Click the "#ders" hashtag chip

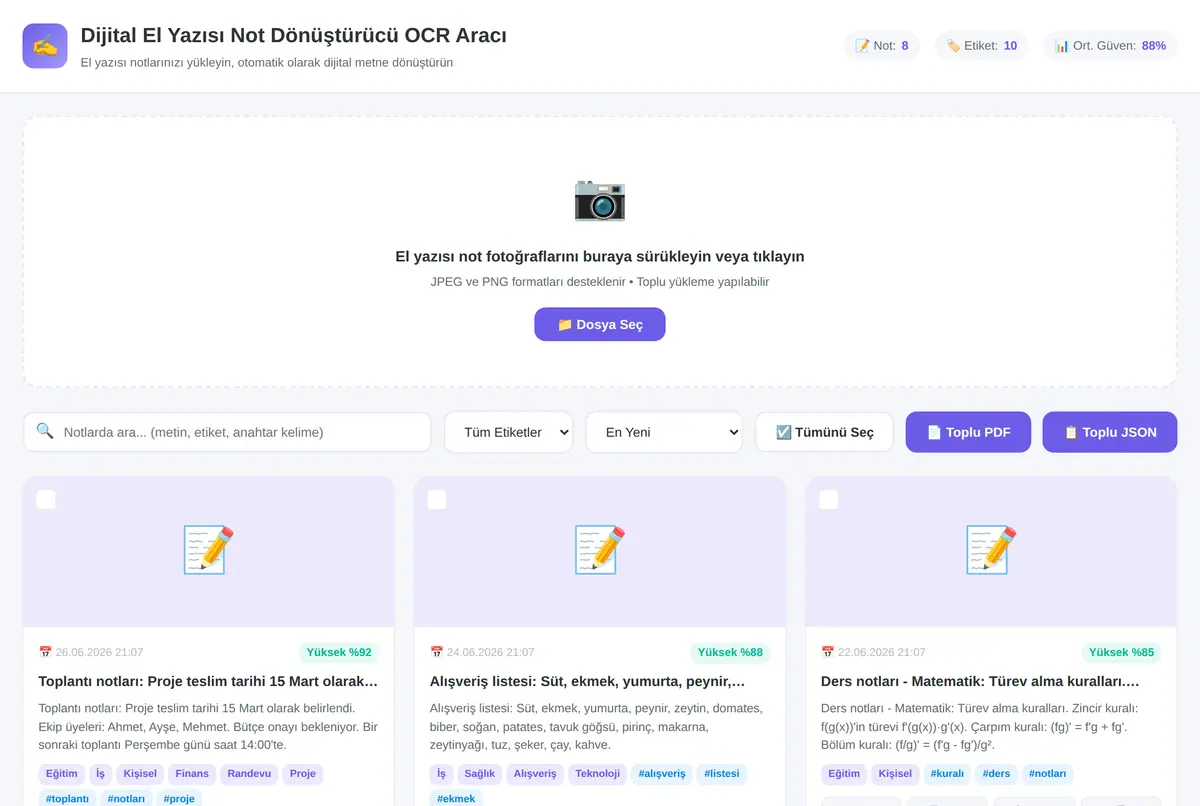point(996,774)
